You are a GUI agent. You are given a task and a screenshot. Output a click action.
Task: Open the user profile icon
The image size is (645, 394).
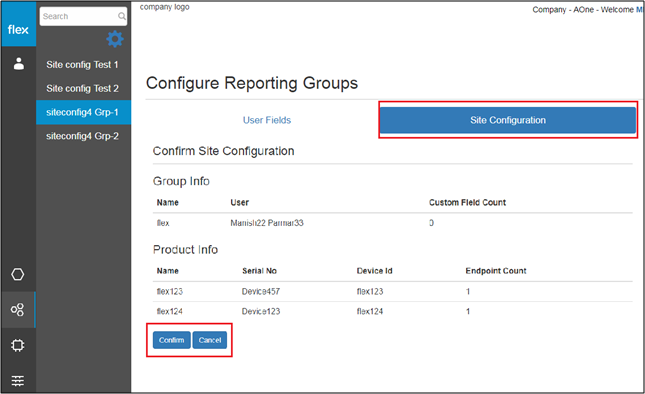[x=19, y=64]
